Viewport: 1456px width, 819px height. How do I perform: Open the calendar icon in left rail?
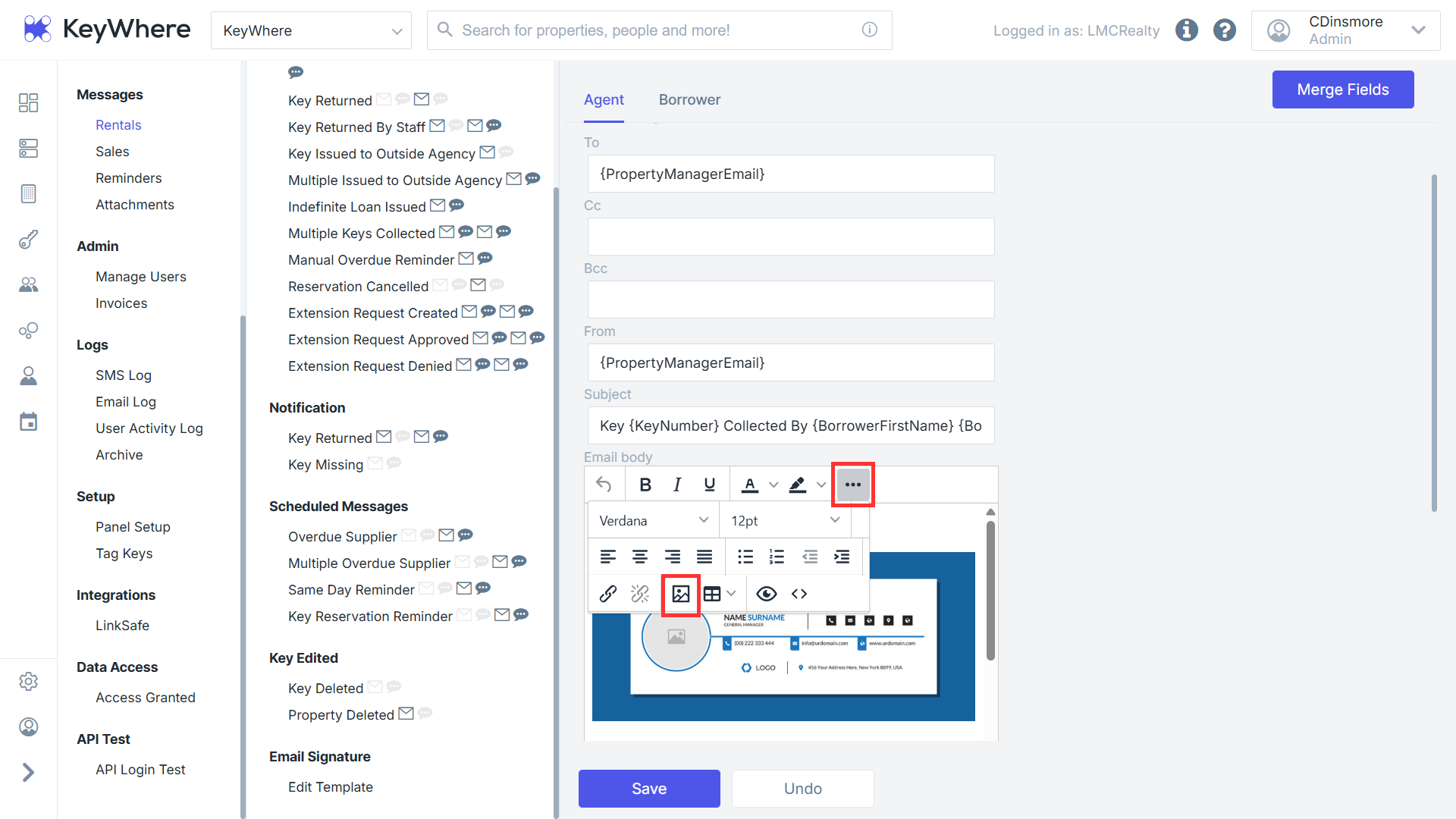pyautogui.click(x=28, y=422)
